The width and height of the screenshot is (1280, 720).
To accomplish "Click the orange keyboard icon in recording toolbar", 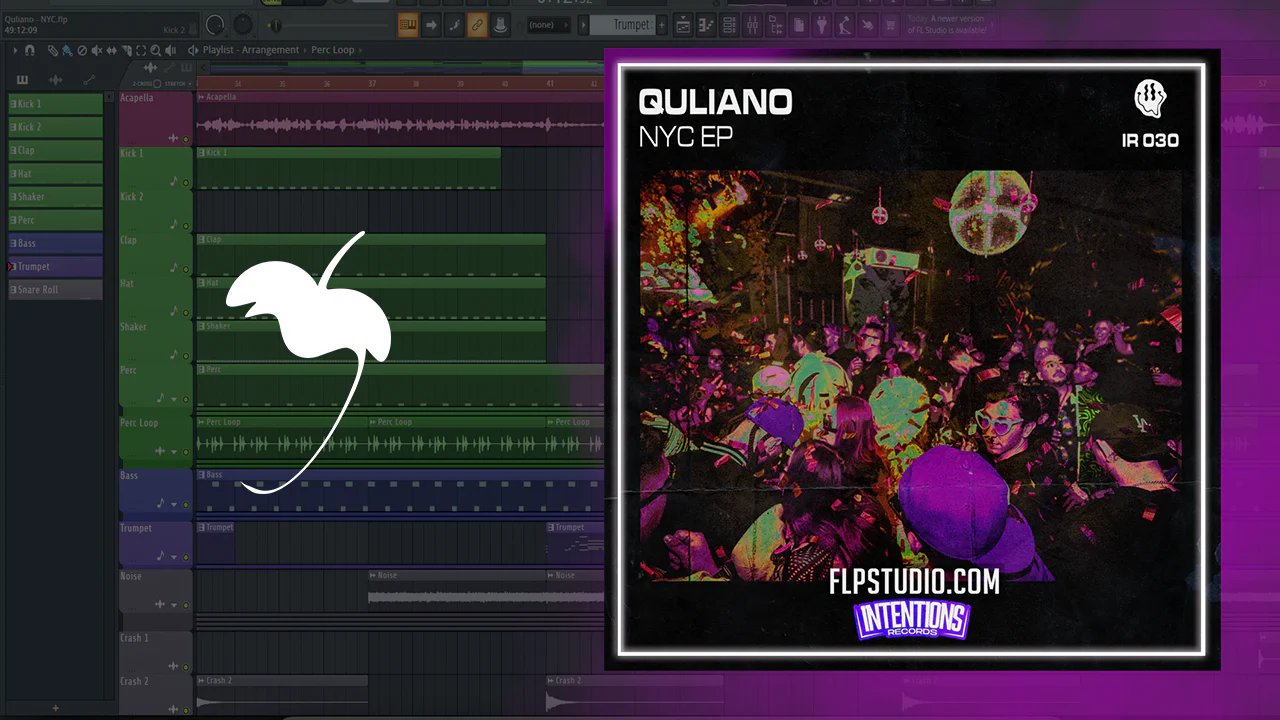I will pyautogui.click(x=408, y=25).
